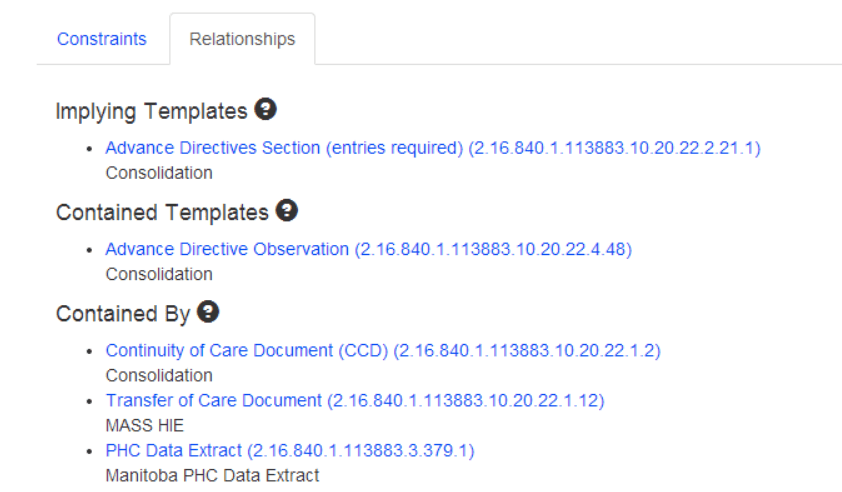Open Continuity of Care Document (CCD) link
This screenshot has width=842, height=492.
point(383,350)
